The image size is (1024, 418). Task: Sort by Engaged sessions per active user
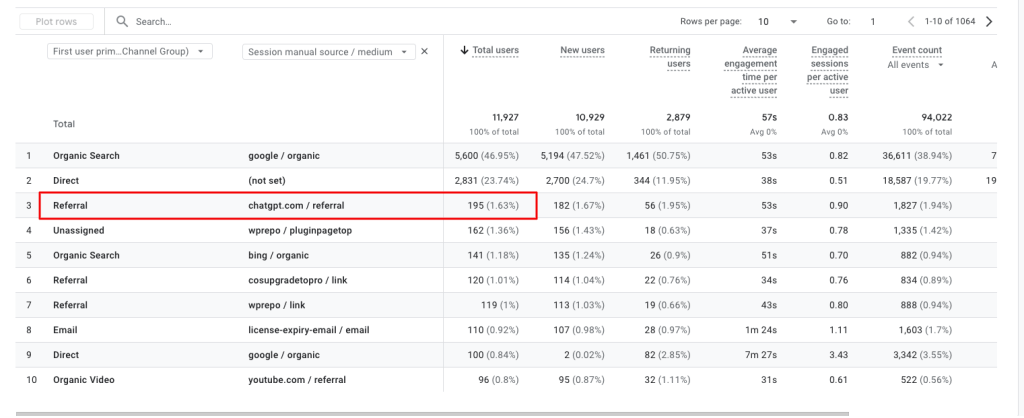[x=829, y=71]
